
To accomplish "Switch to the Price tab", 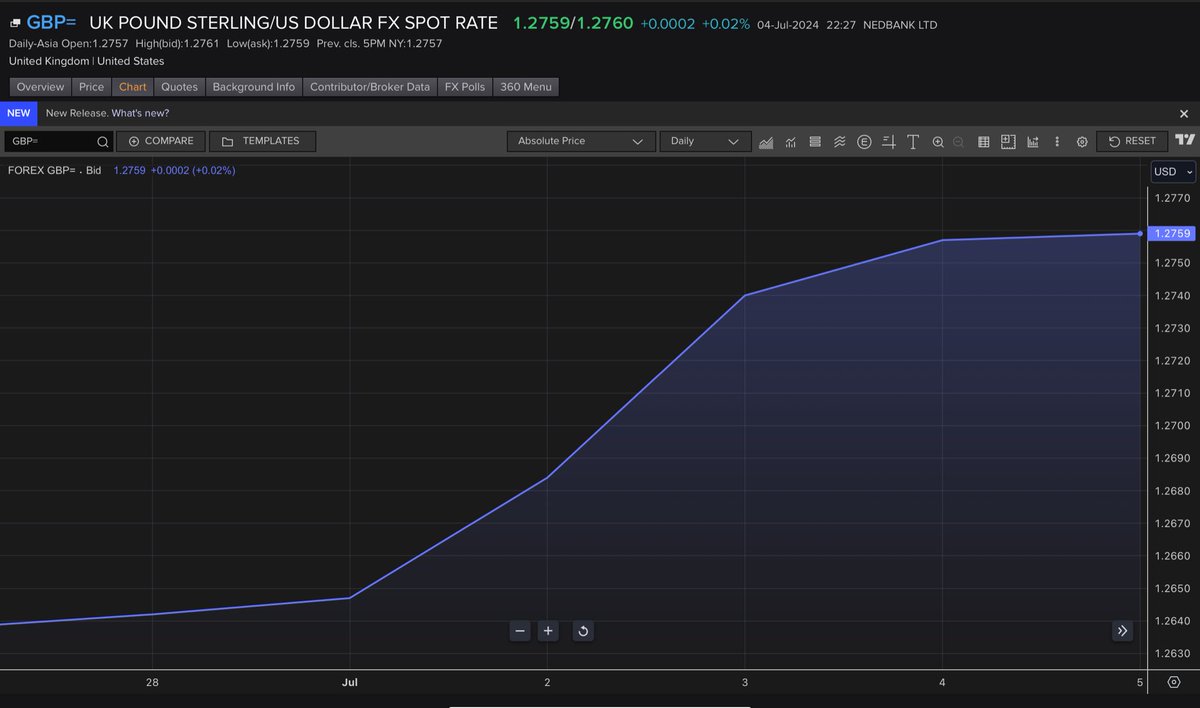I will click(x=91, y=87).
